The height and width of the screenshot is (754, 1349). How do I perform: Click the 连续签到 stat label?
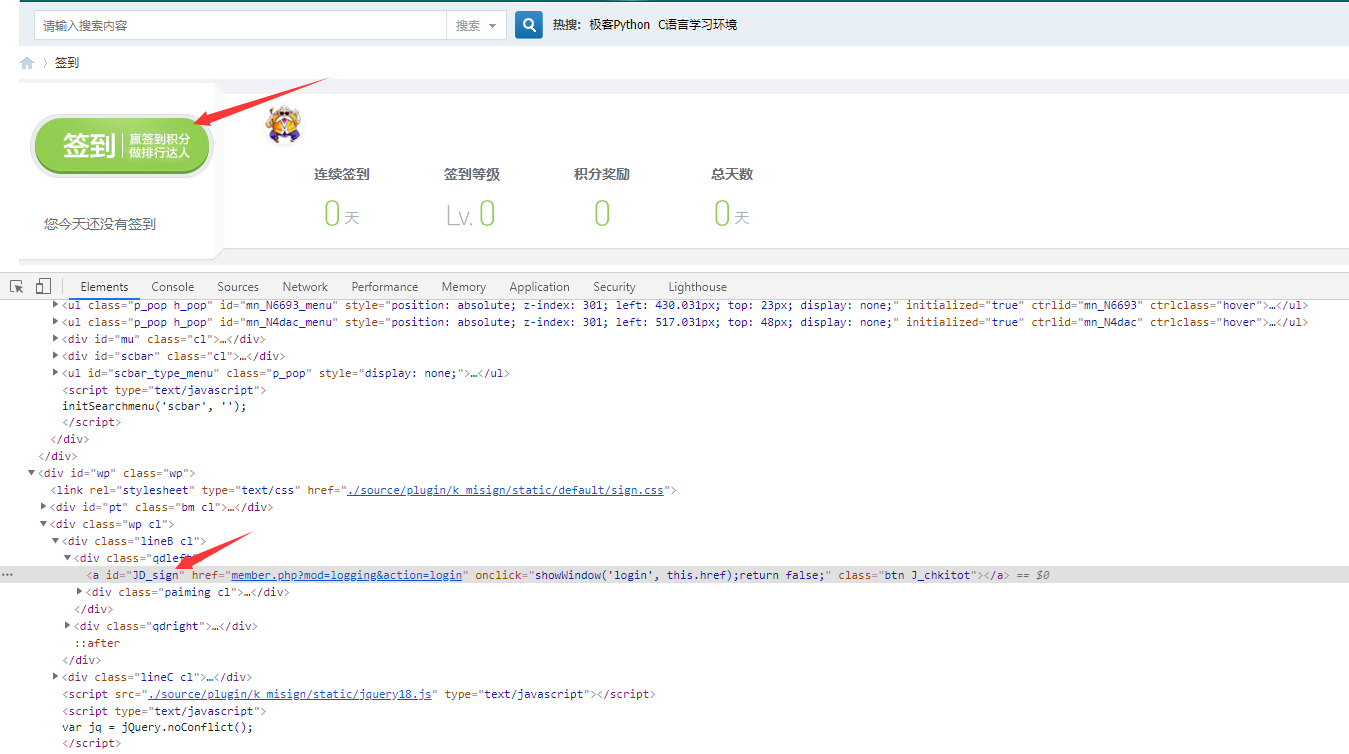click(342, 174)
